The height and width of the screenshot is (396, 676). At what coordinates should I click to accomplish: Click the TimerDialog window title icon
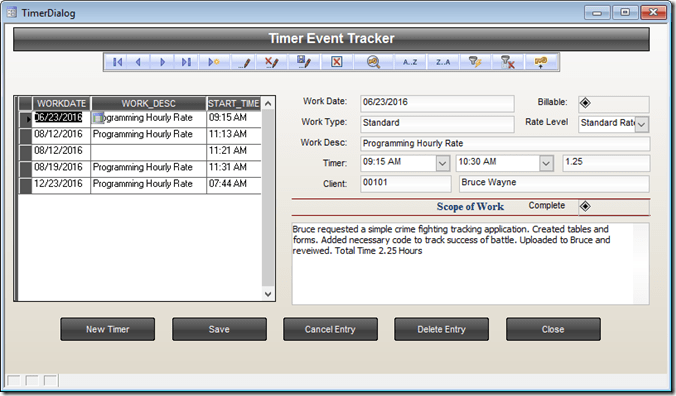[12, 12]
